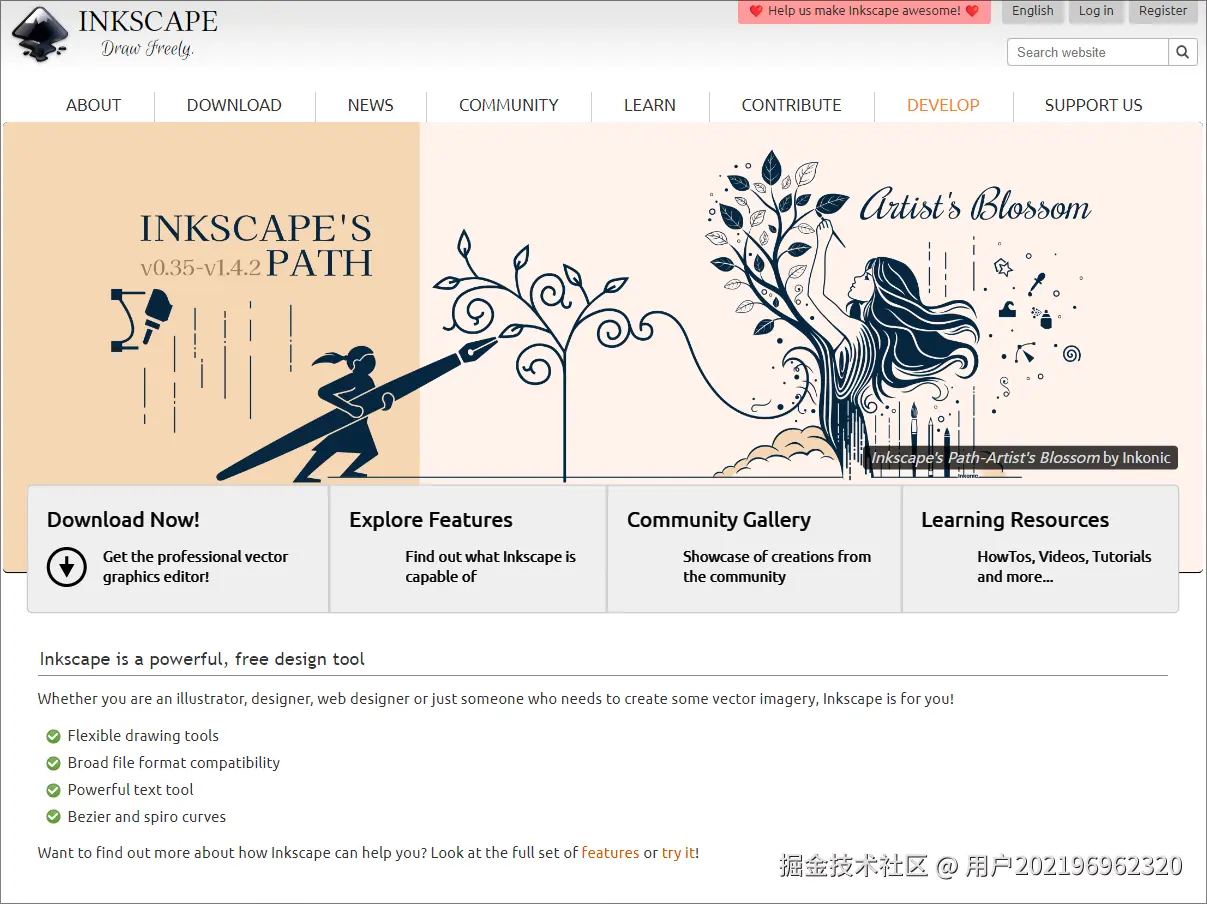Open the ABOUT menu

click(93, 105)
